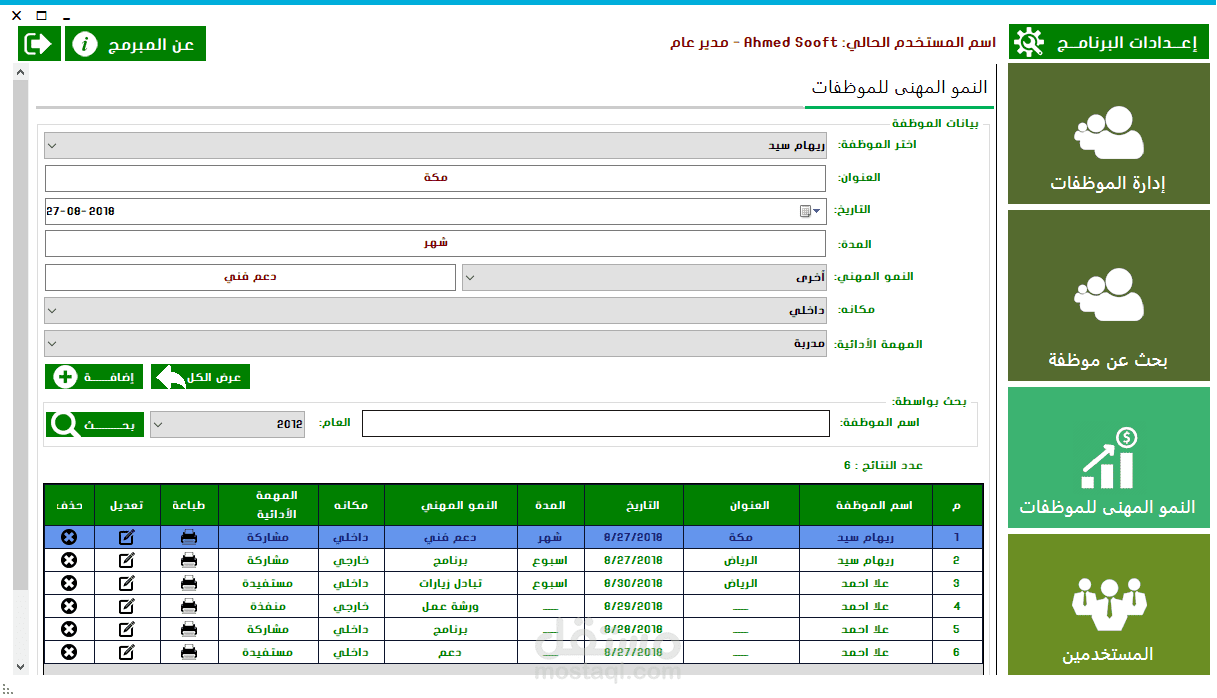The height and width of the screenshot is (698, 1217).
Task: Select تبادل زيارات cell in row 3
Action: point(451,583)
